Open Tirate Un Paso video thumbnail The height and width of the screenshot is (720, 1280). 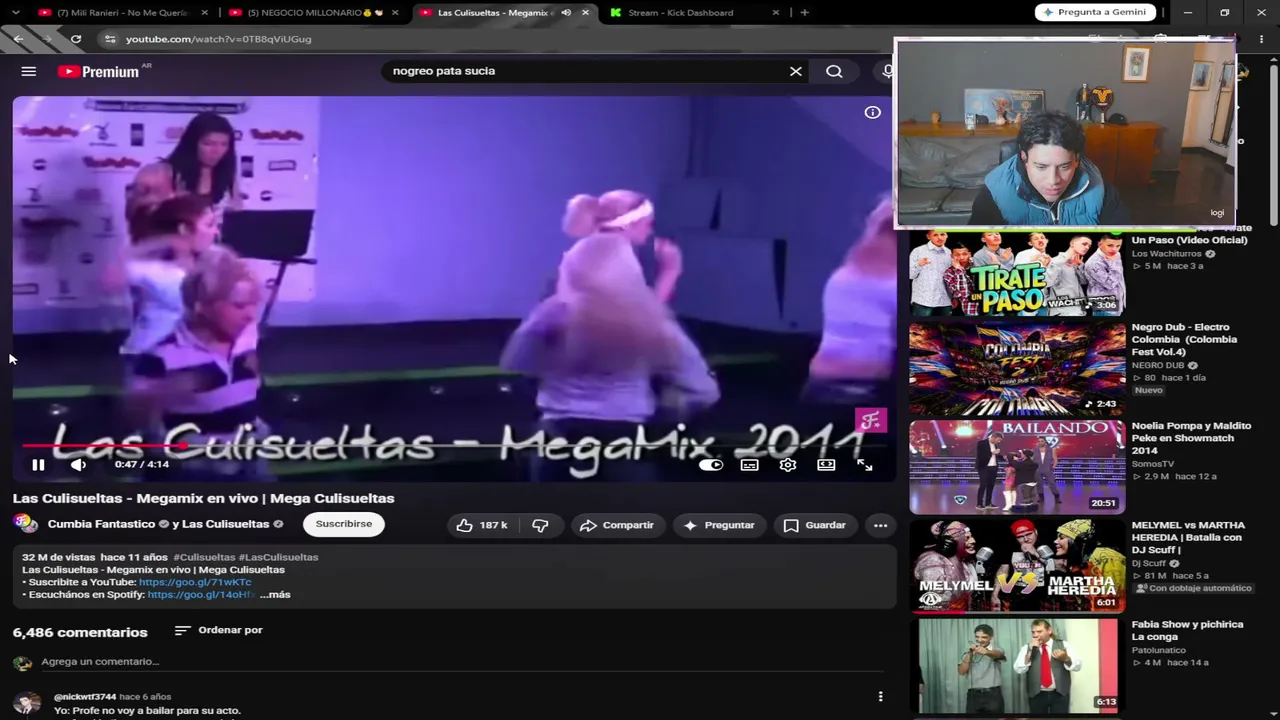coord(1017,273)
